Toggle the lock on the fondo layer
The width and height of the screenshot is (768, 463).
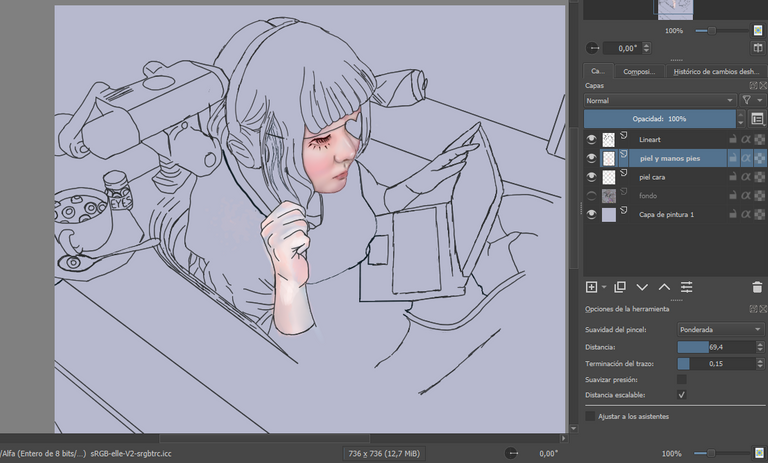click(733, 195)
